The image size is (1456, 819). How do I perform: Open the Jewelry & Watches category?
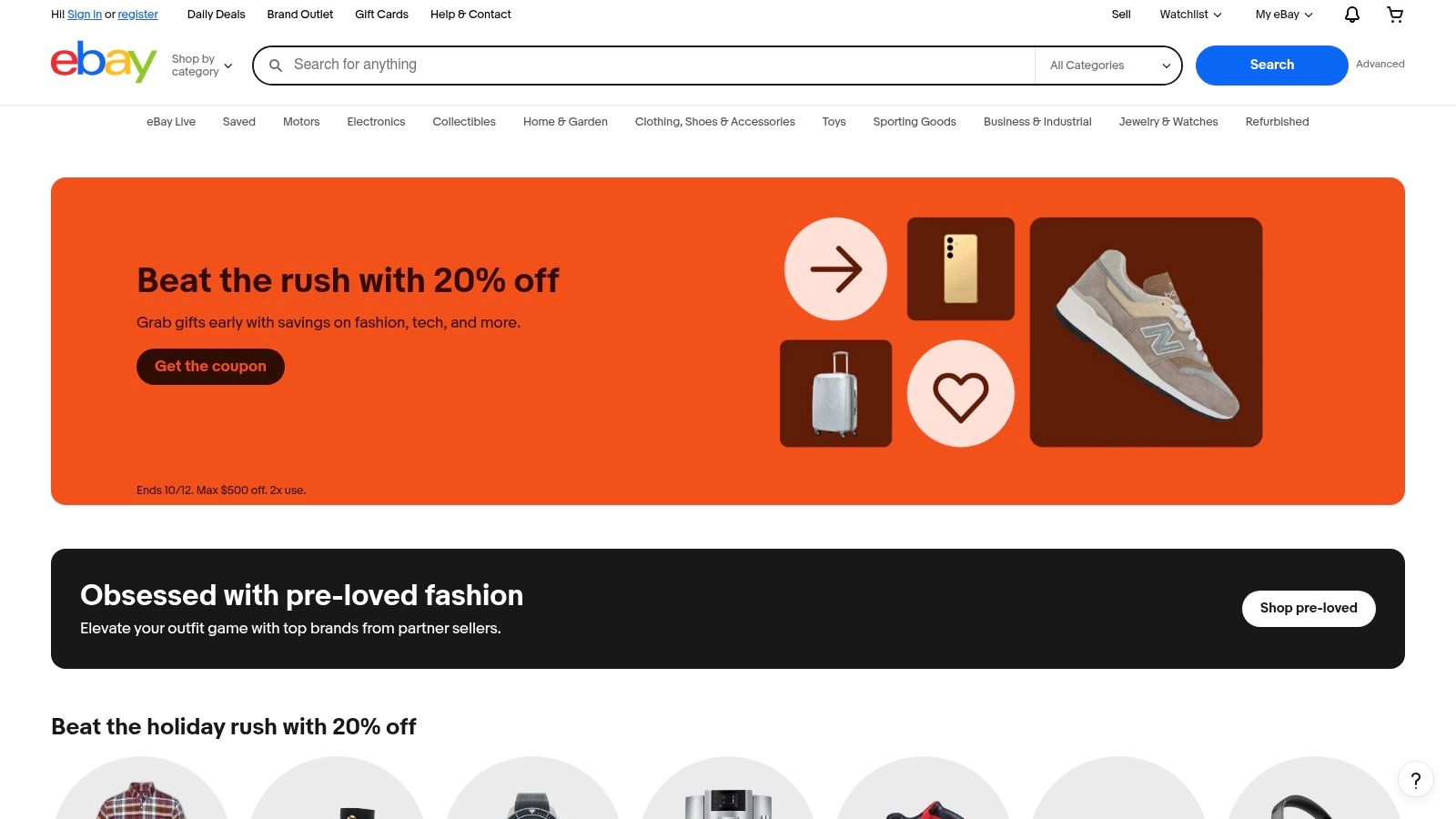point(1168,122)
